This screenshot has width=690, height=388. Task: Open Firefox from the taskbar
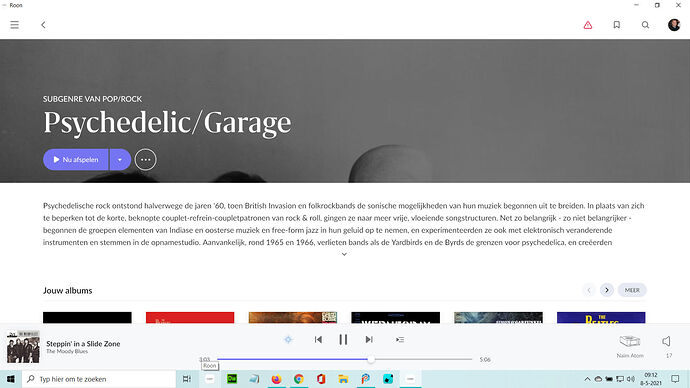point(276,379)
